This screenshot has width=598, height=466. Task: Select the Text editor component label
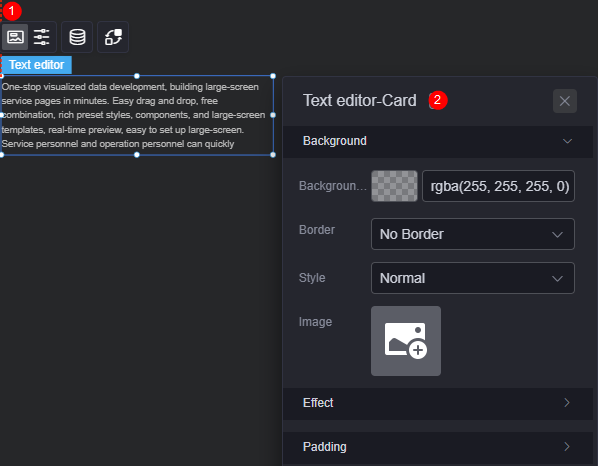(37, 65)
